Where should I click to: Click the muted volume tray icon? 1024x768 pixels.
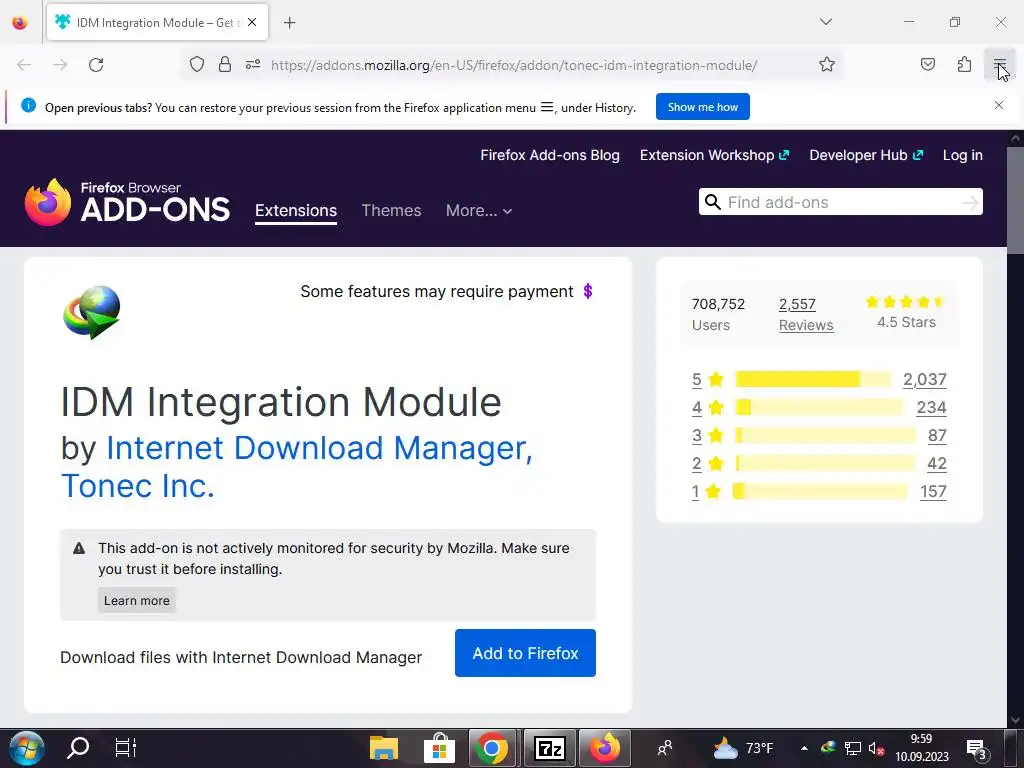pos(876,748)
